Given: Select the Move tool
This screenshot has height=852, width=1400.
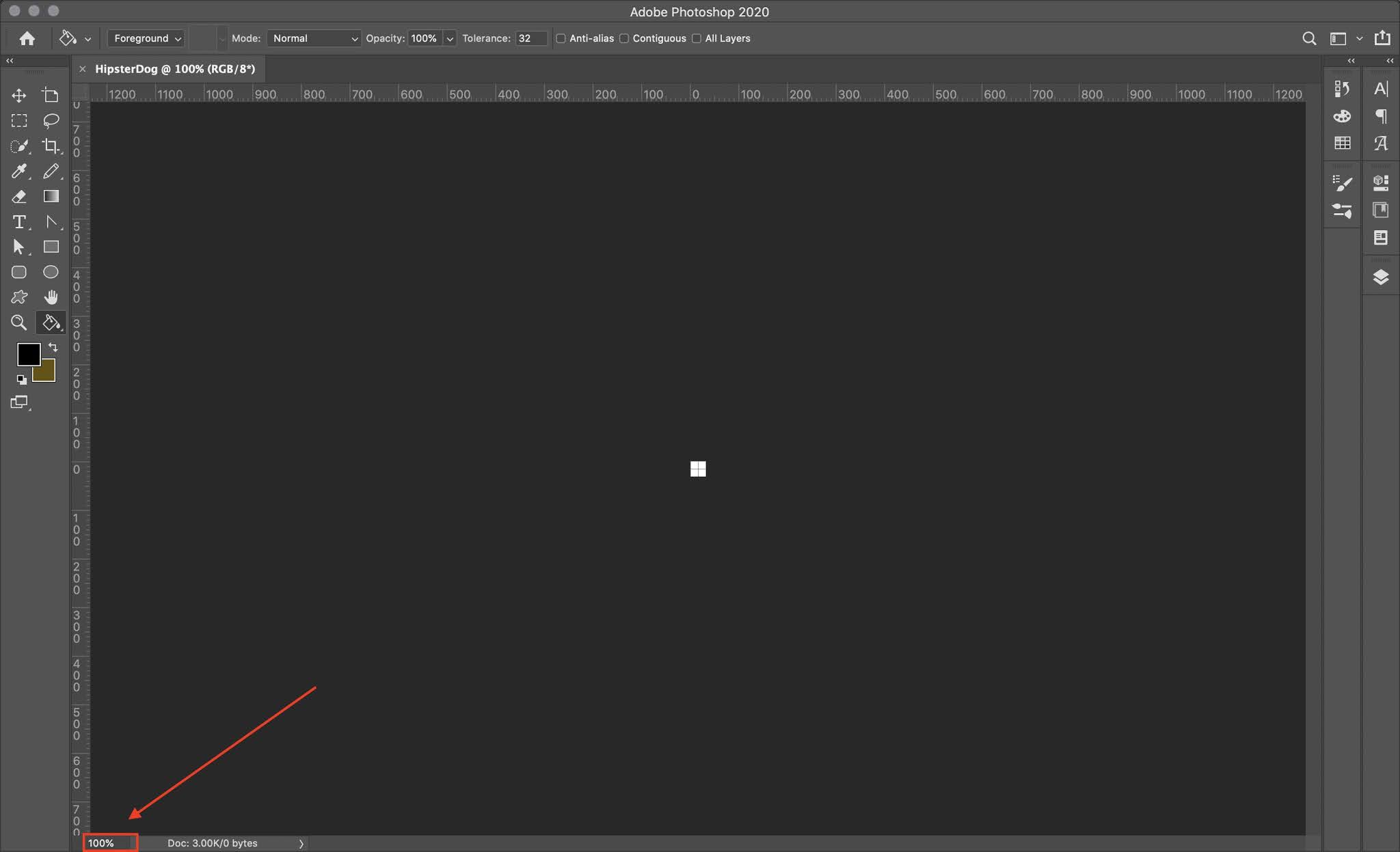Looking at the screenshot, I should (x=19, y=95).
